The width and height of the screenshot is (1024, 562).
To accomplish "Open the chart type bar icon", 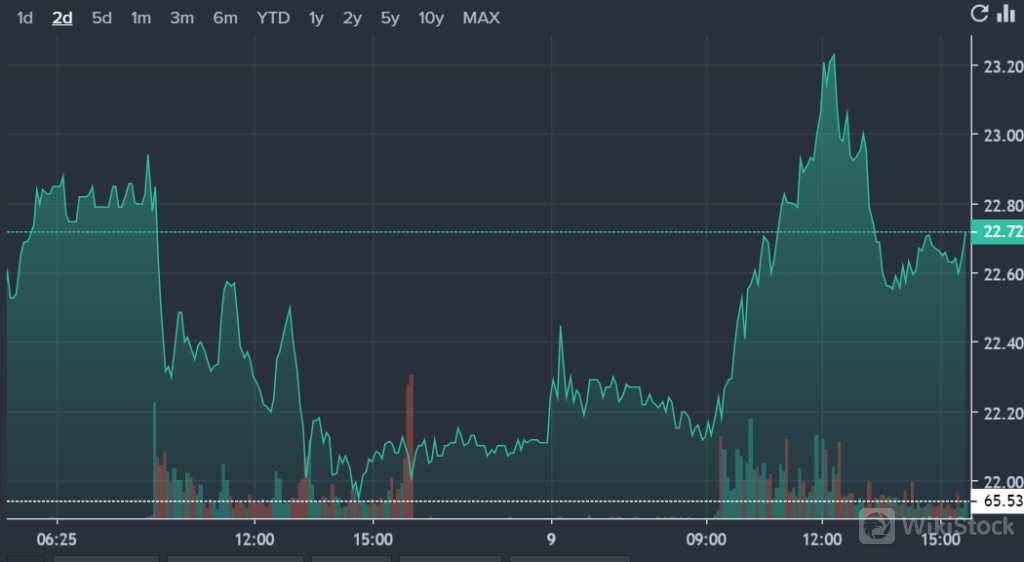I will pos(1006,14).
